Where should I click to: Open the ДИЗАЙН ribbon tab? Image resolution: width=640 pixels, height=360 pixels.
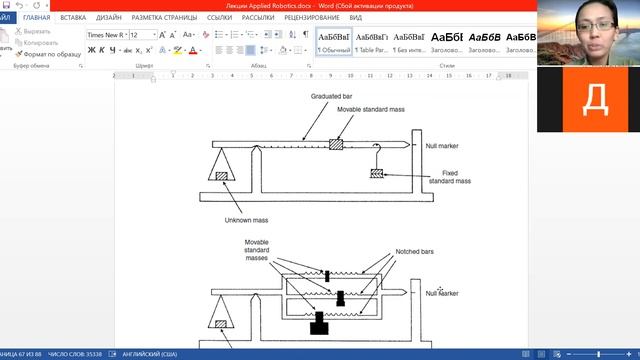click(x=109, y=18)
